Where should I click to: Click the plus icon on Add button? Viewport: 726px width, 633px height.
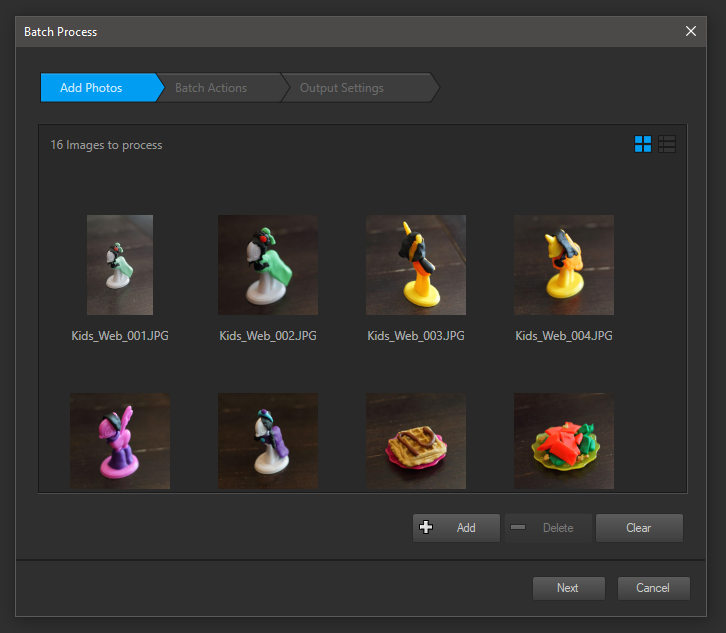(426, 527)
